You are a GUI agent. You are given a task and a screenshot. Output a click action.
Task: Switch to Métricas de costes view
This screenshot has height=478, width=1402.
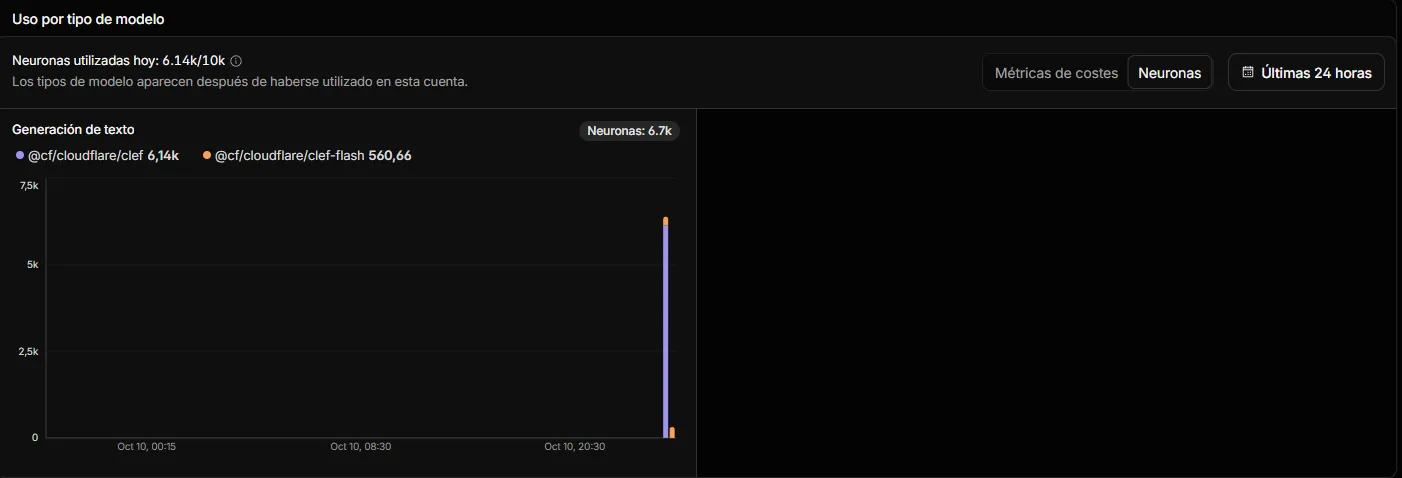[1056, 73]
